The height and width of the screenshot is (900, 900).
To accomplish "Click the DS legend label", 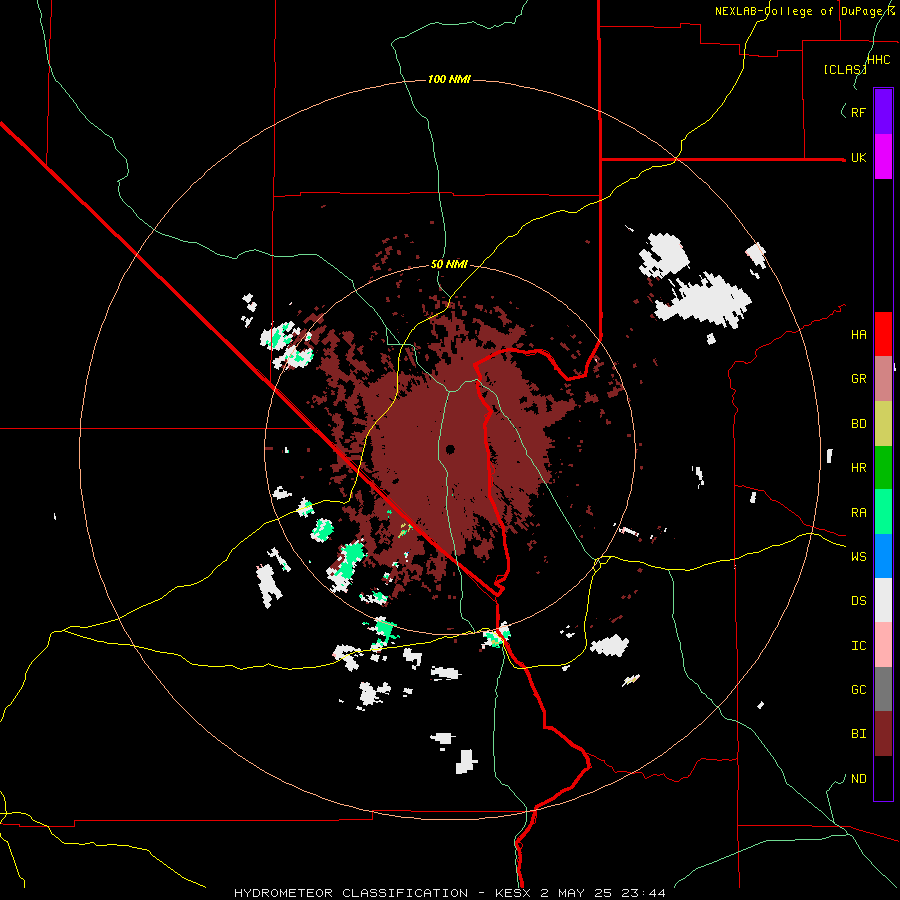I will (858, 601).
